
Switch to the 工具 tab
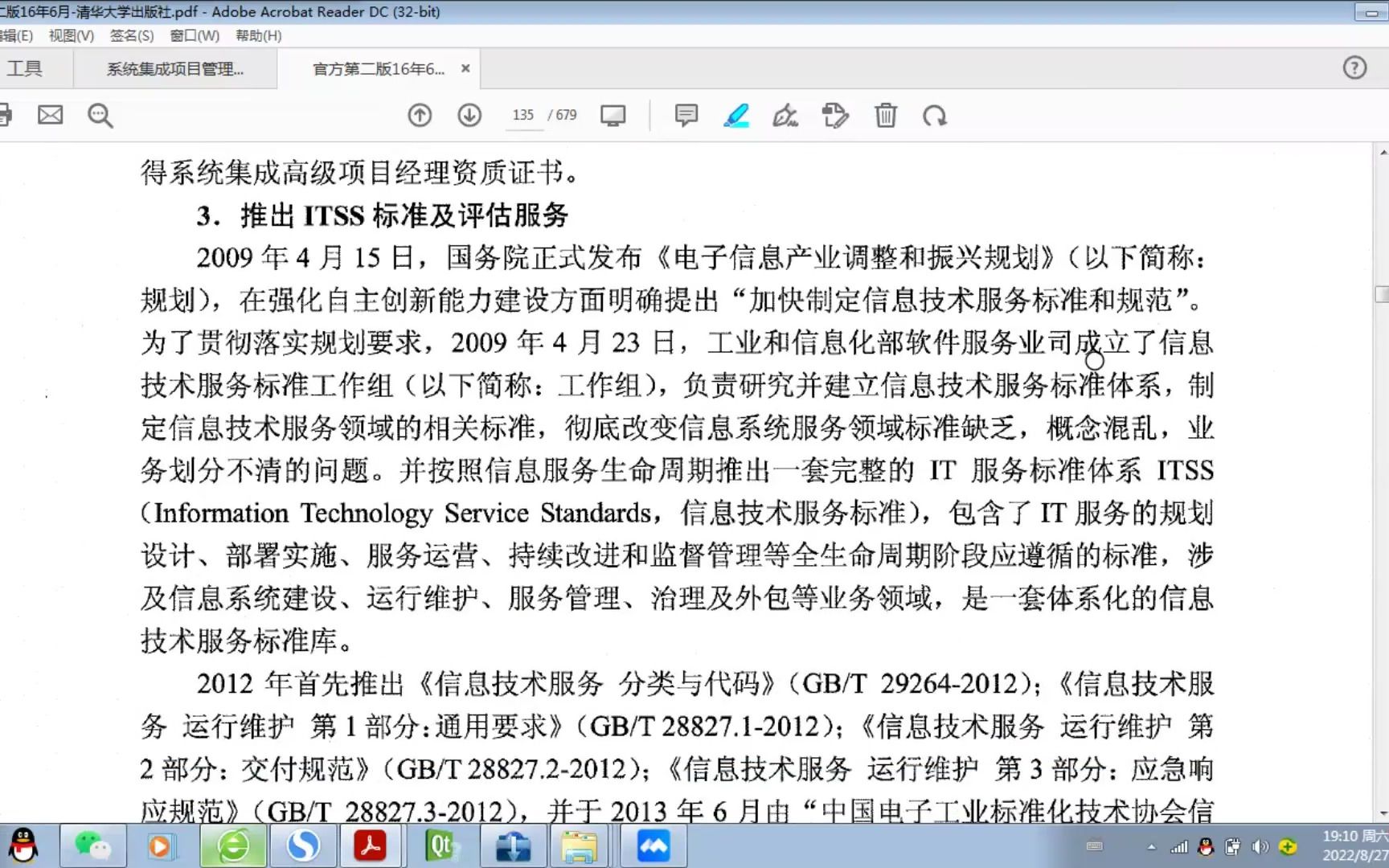(x=24, y=68)
